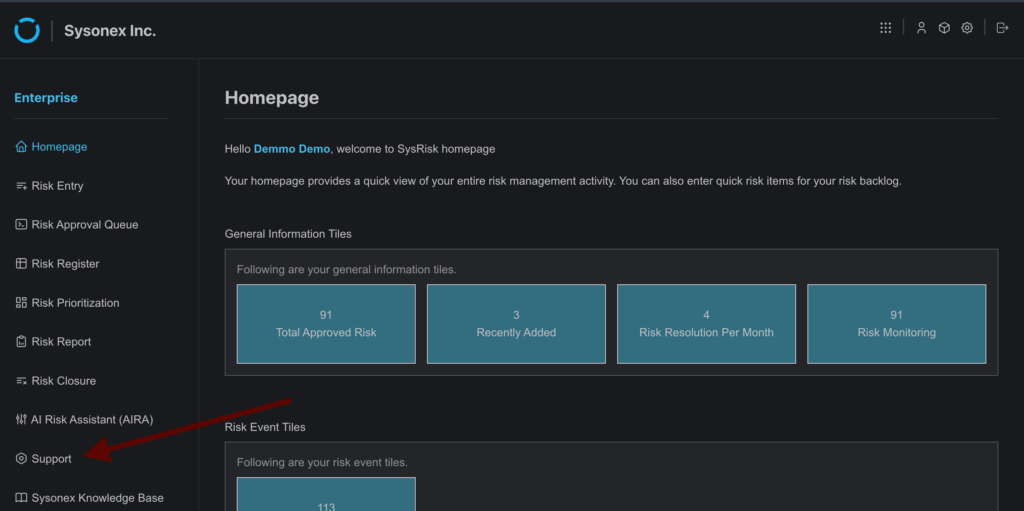Open settings gear icon in header
Viewport: 1024px width, 511px height.
pos(967,28)
